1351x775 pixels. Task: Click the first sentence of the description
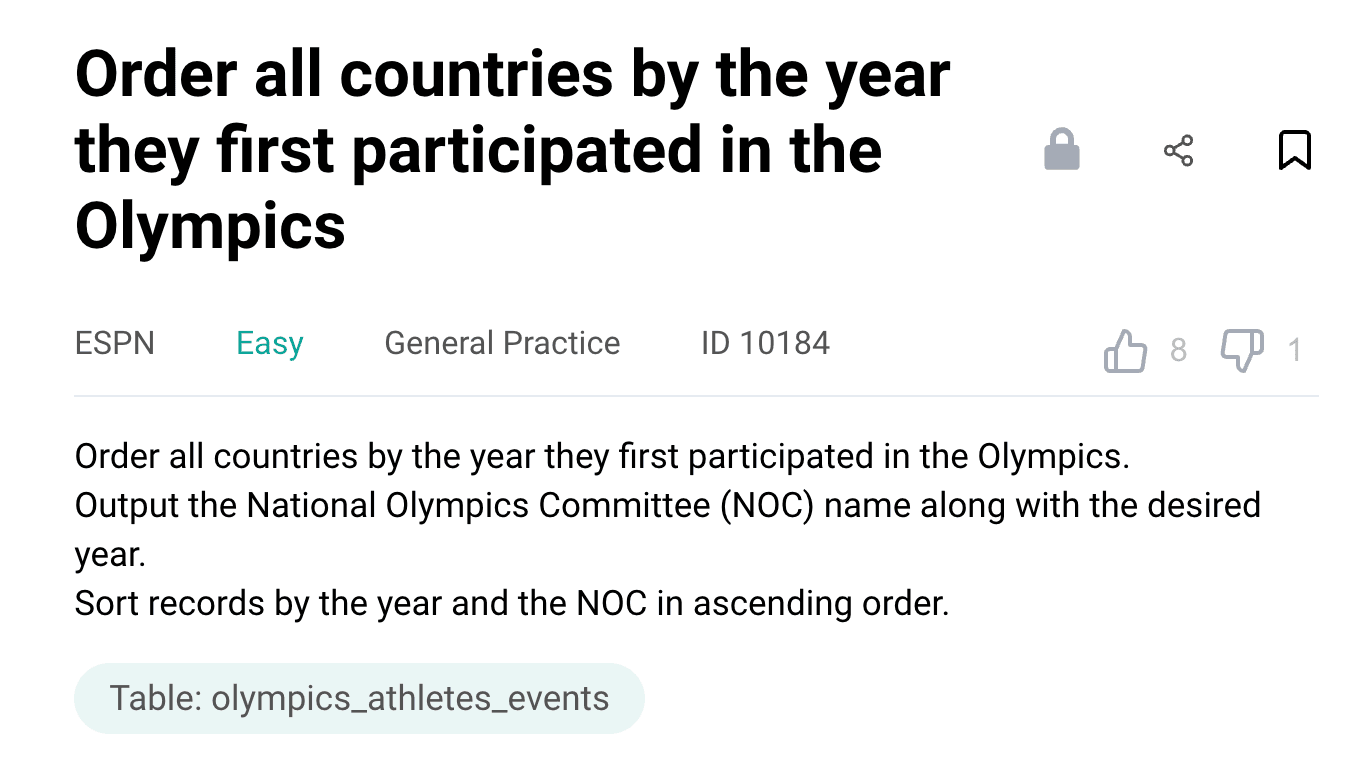601,457
